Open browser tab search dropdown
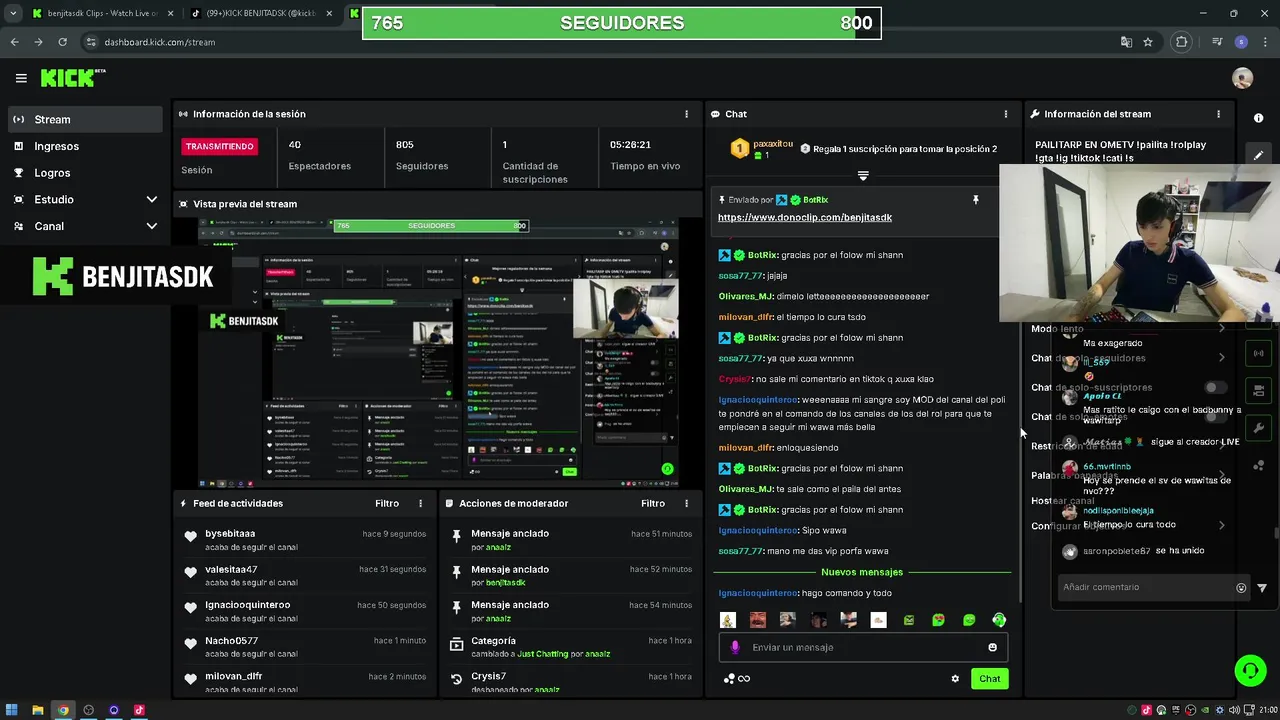Screen dimensions: 1280x720 point(13,13)
